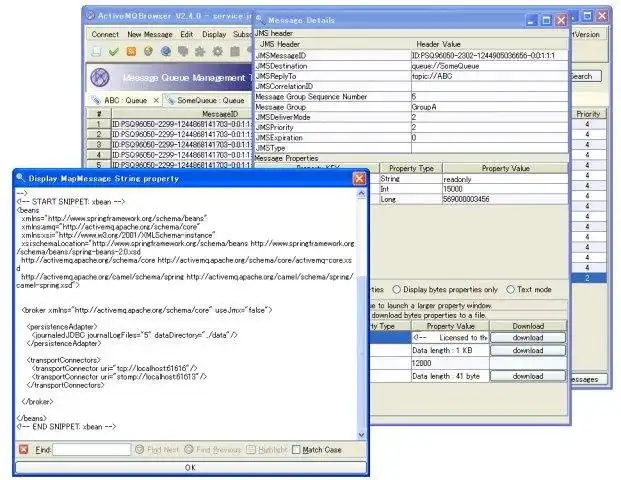Screen dimensions: 621x480
Task: Click the 15000 property value cell
Action: 505,189
